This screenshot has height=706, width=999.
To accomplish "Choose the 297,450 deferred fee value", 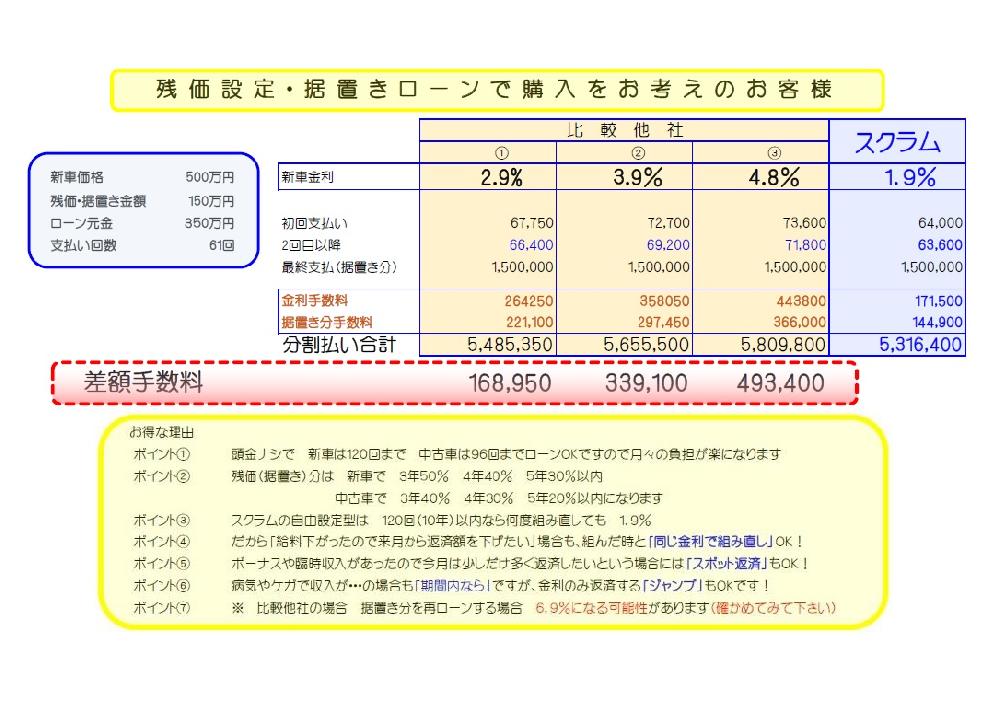I will click(x=664, y=322).
